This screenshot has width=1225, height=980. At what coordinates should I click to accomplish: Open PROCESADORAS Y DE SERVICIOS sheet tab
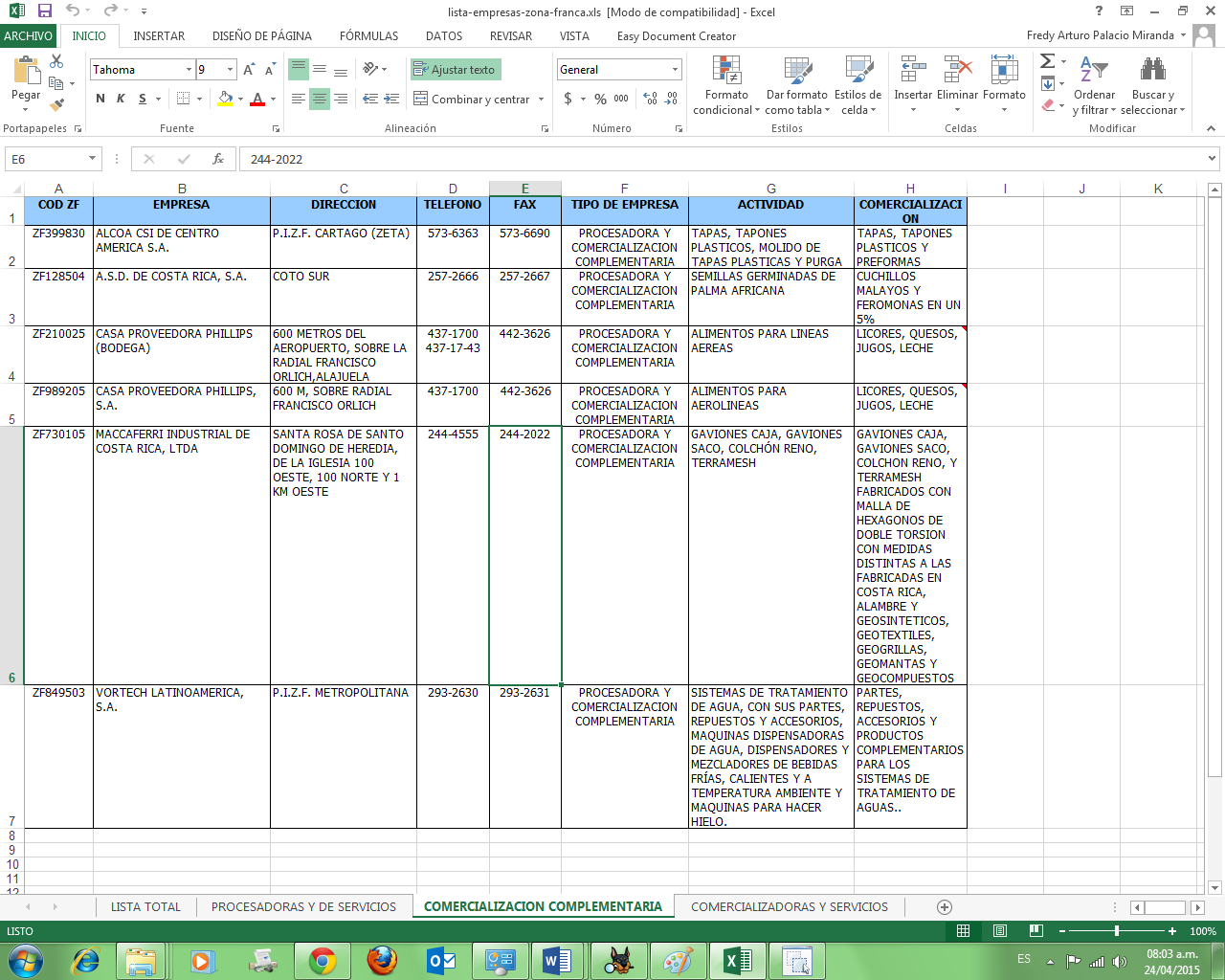click(303, 906)
